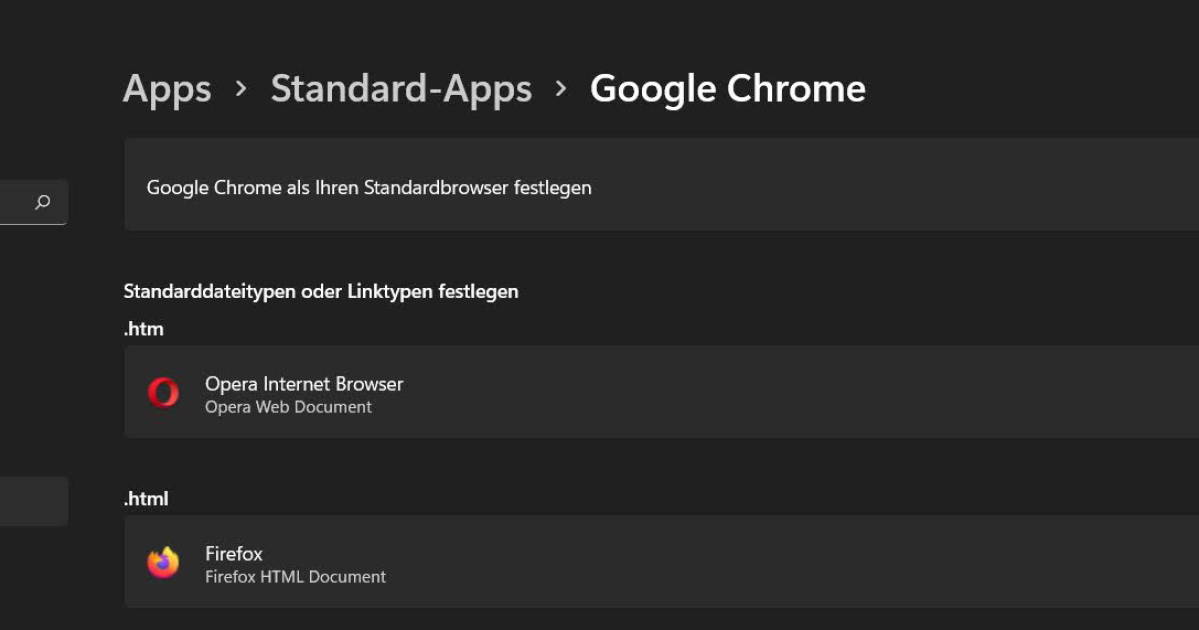Open the .html handler chooser showing Firefox

(660, 562)
